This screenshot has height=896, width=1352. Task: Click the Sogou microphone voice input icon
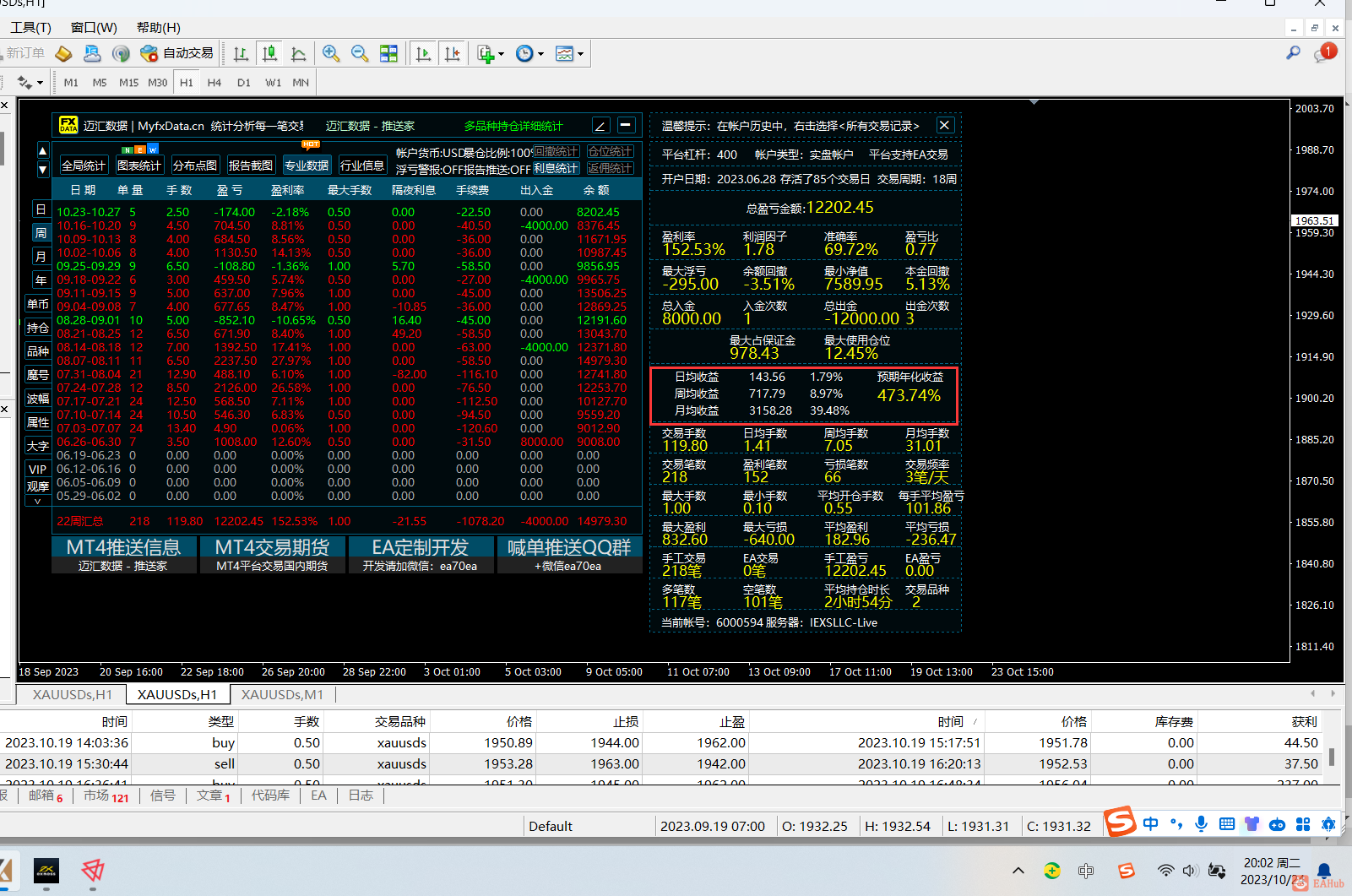1201,824
